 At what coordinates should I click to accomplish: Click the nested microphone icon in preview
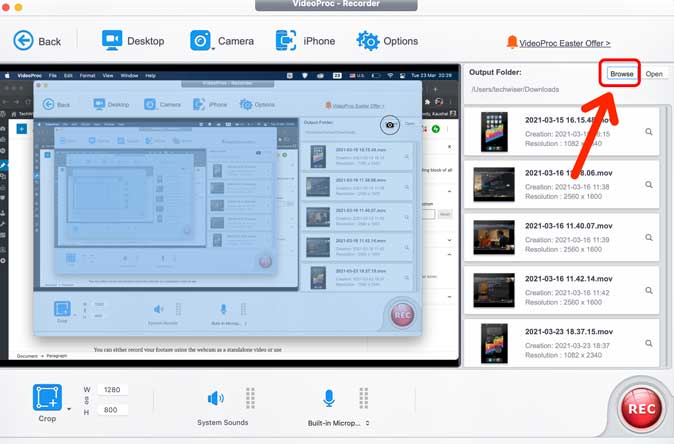tap(224, 309)
